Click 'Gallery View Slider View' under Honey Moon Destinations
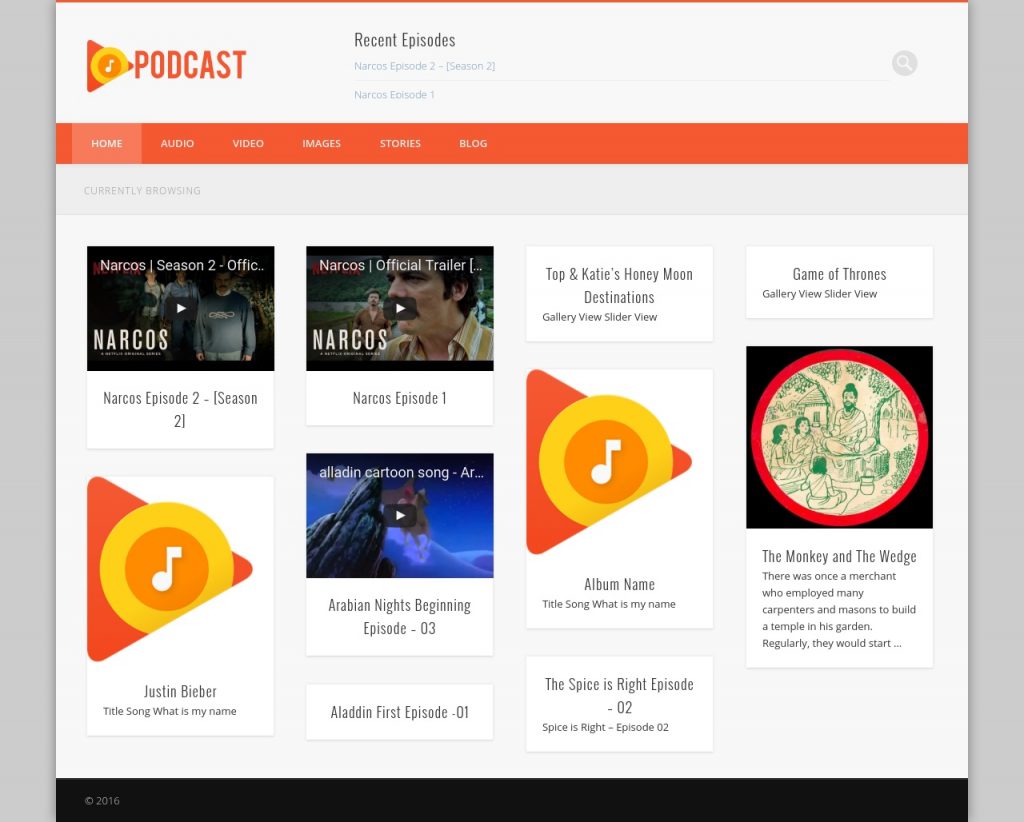The width and height of the screenshot is (1024, 822). (600, 317)
